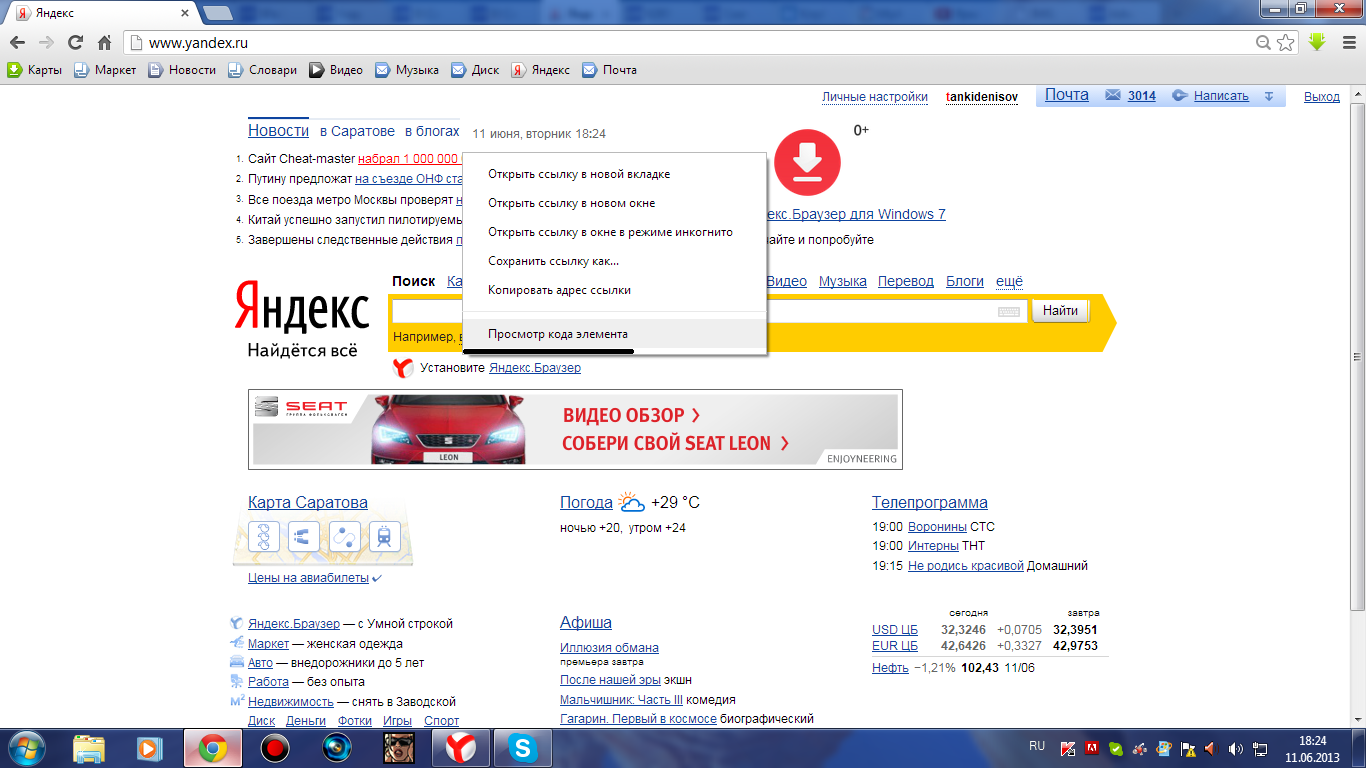Screen dimensions: 1366x768
Task: Open the virtual keyboard icon in search field
Action: click(1009, 311)
